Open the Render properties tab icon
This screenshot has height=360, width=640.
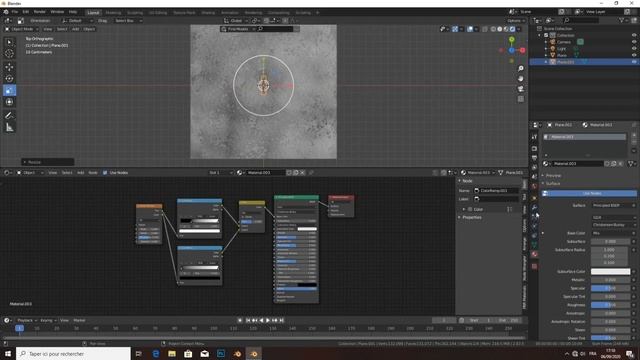click(534, 149)
